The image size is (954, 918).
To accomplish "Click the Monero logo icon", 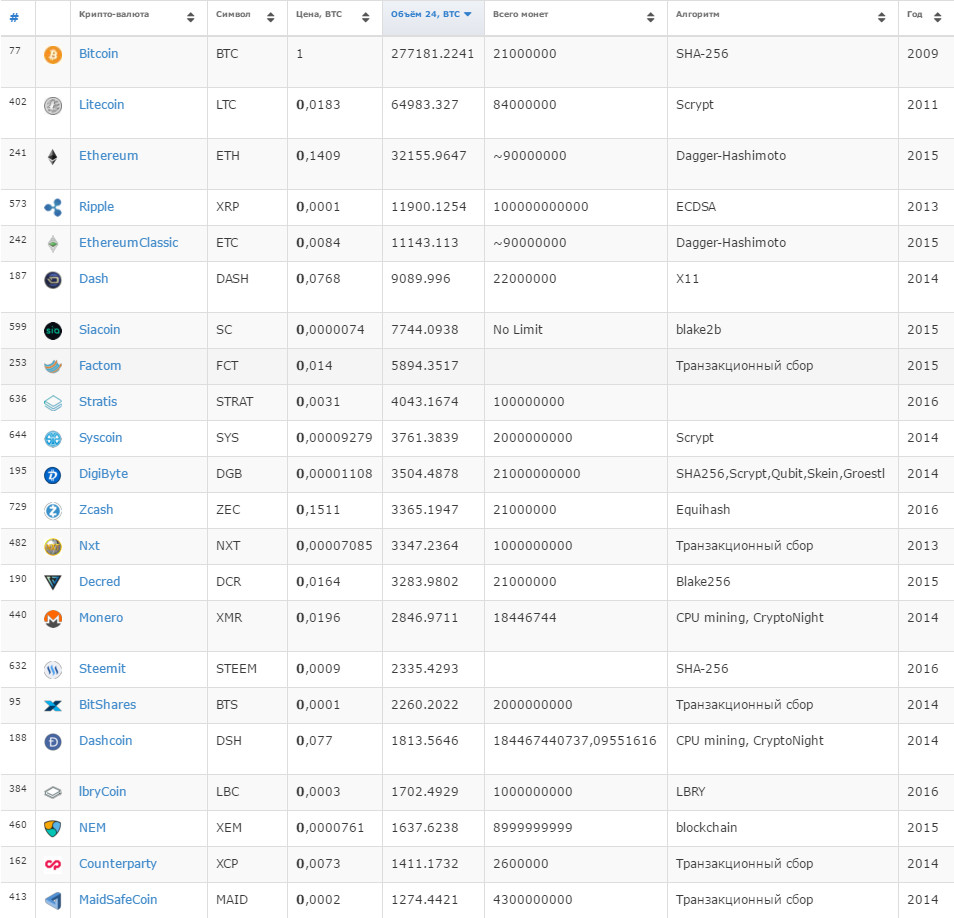I will pyautogui.click(x=53, y=619).
